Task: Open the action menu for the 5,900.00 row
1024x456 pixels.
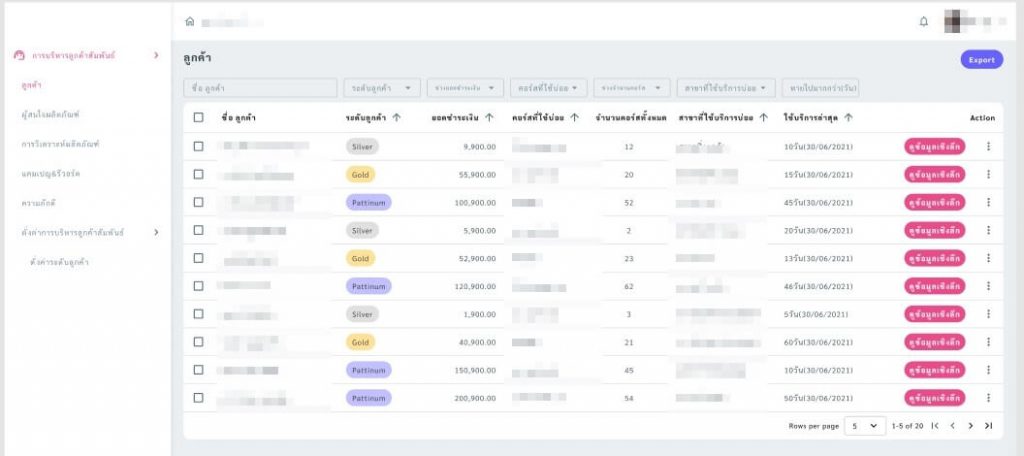Action: pos(988,230)
